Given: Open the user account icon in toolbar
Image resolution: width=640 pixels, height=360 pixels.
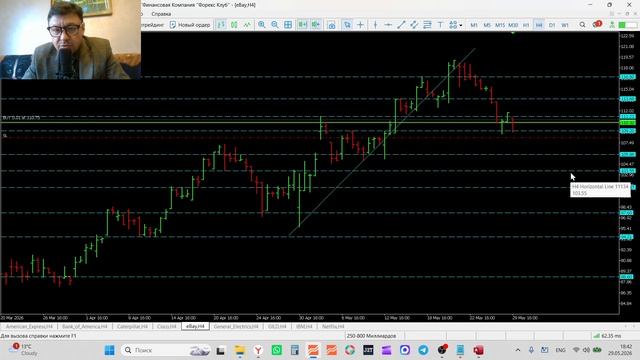Looking at the screenshot, I should (x=612, y=25).
